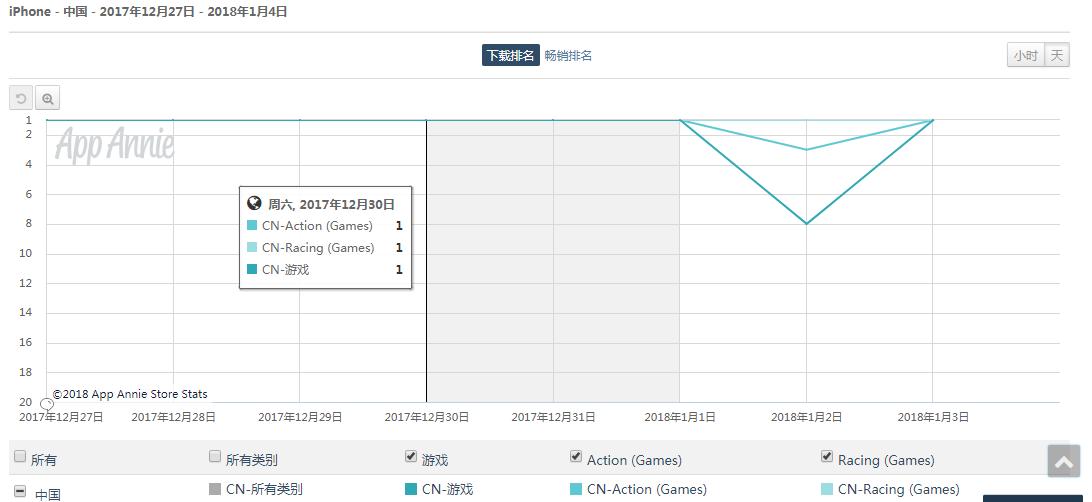Check the 所有 checkbox
This screenshot has width=1092, height=502.
pos(20,457)
